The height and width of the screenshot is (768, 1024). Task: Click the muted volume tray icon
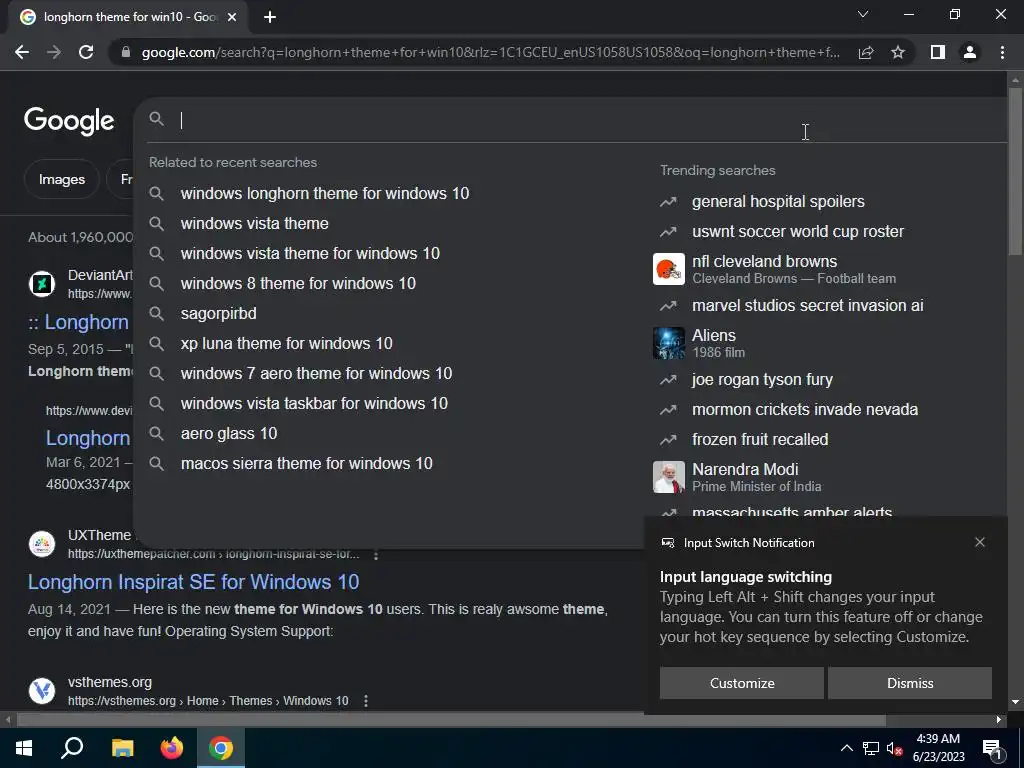coord(895,748)
